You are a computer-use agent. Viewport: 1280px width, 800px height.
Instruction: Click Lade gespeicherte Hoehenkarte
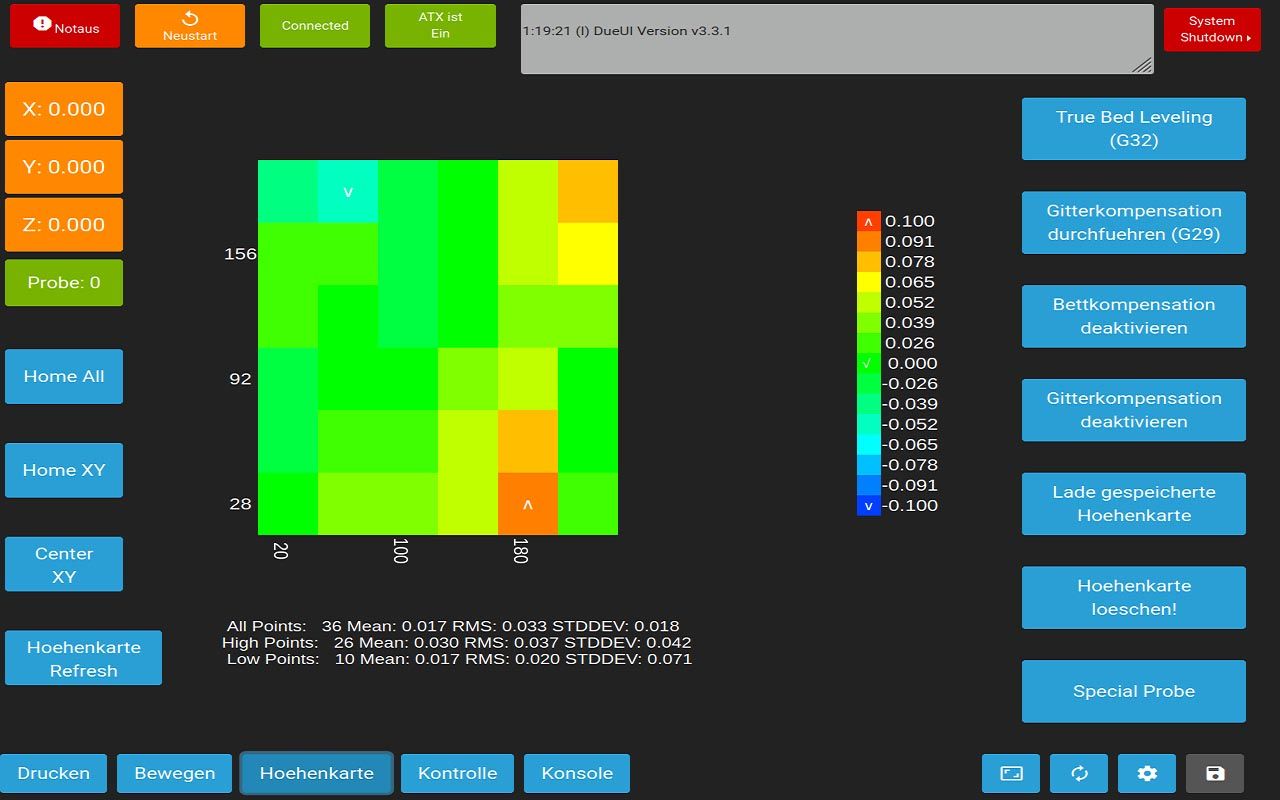pos(1134,504)
